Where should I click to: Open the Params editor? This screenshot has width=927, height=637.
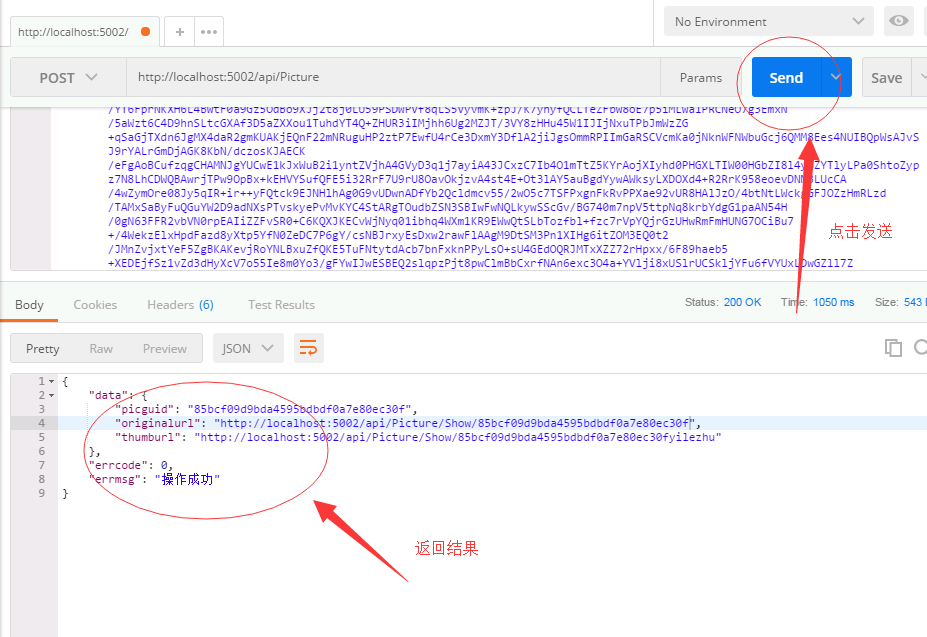click(x=701, y=77)
